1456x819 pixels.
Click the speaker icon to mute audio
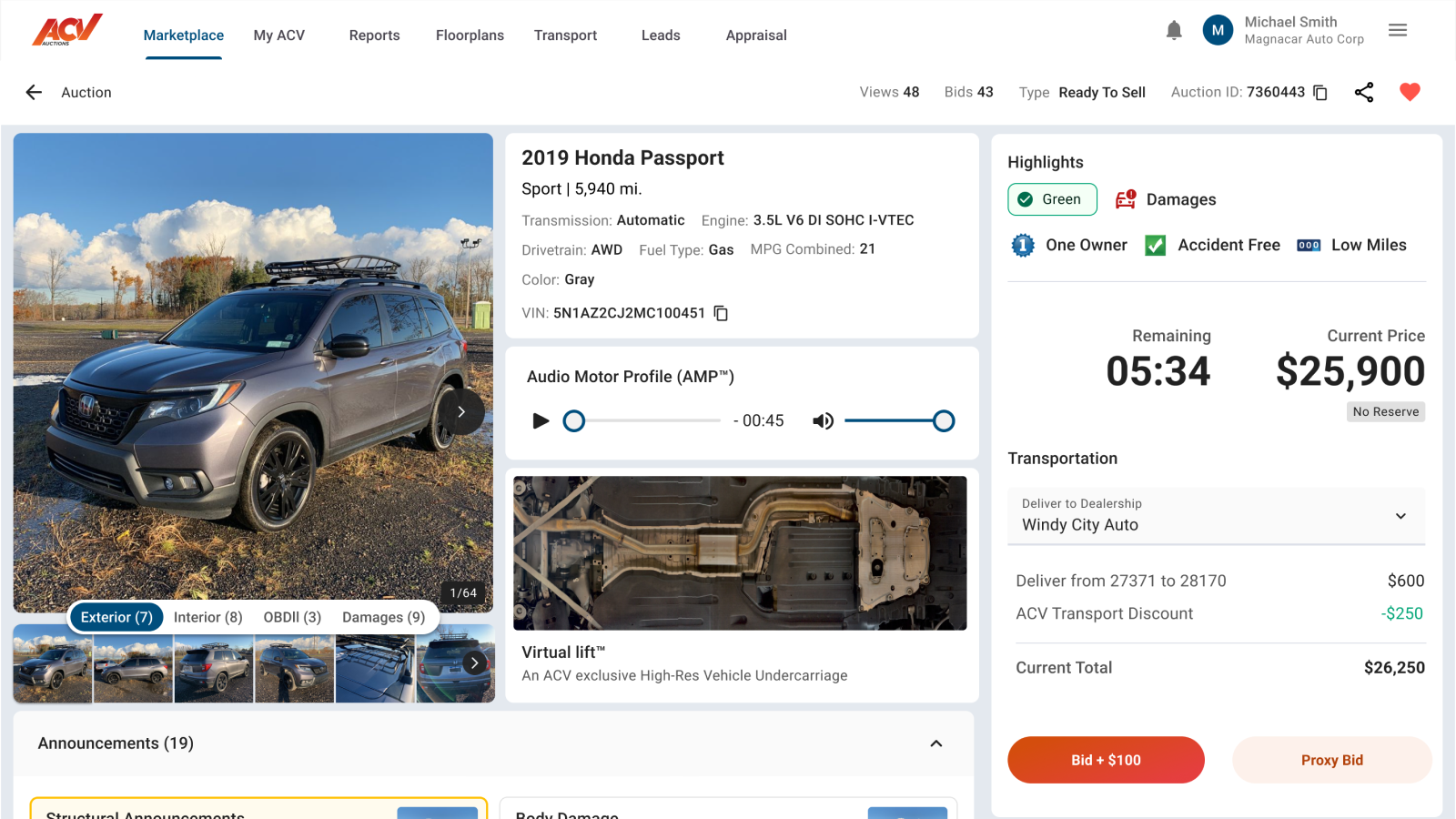point(823,420)
